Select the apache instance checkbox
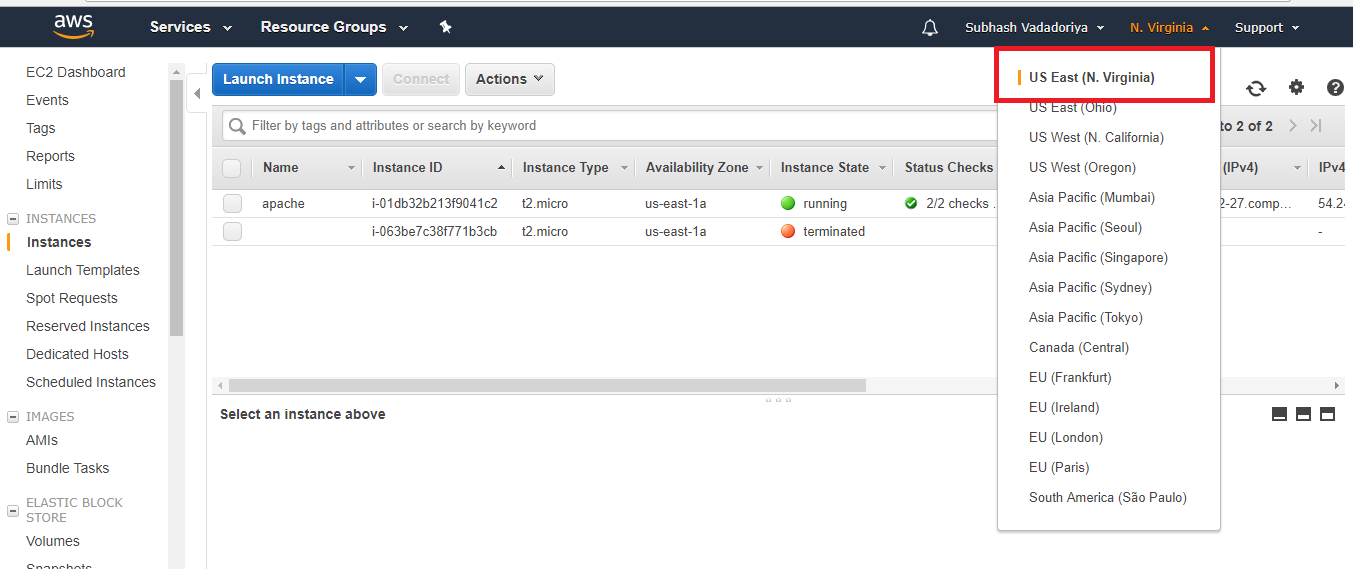This screenshot has height=569, width=1353. tap(232, 203)
